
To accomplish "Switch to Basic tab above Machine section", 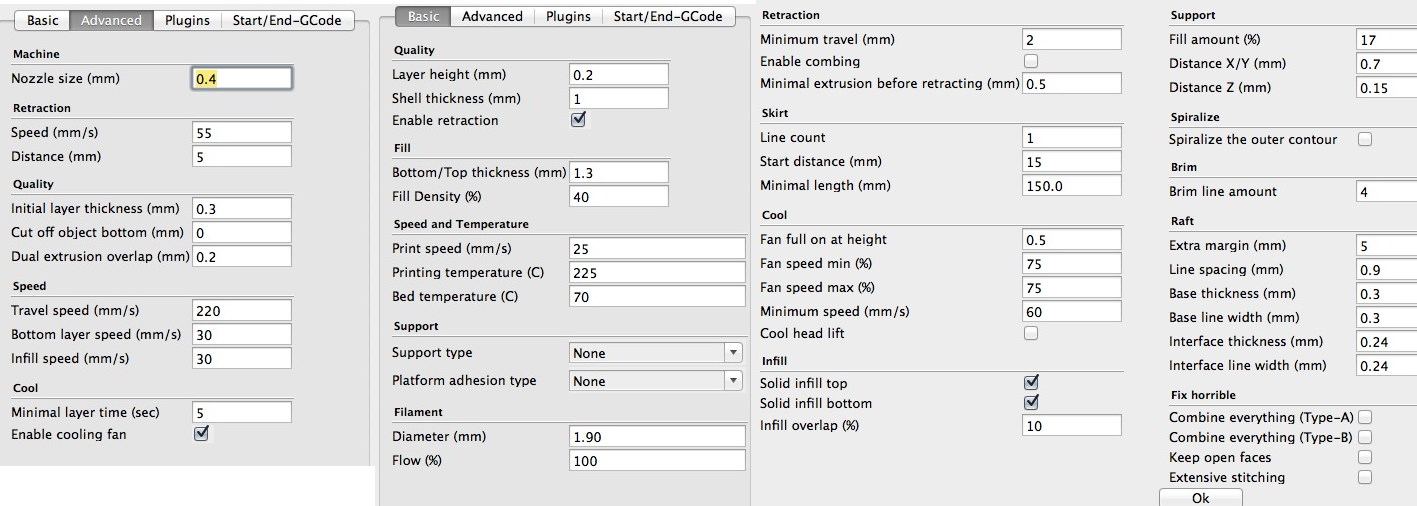I will (x=42, y=20).
